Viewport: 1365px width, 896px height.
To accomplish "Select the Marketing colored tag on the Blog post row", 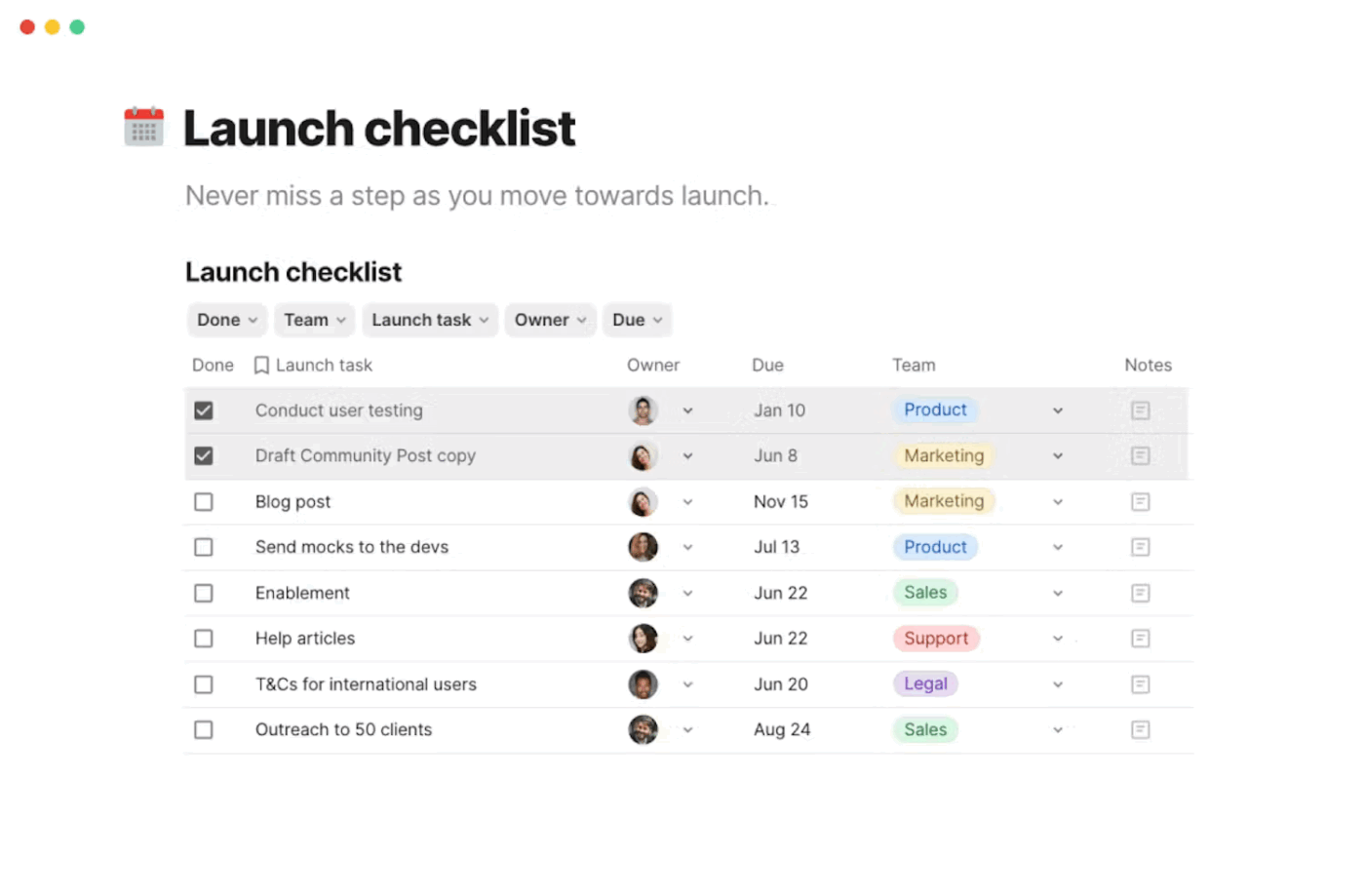I will 943,501.
